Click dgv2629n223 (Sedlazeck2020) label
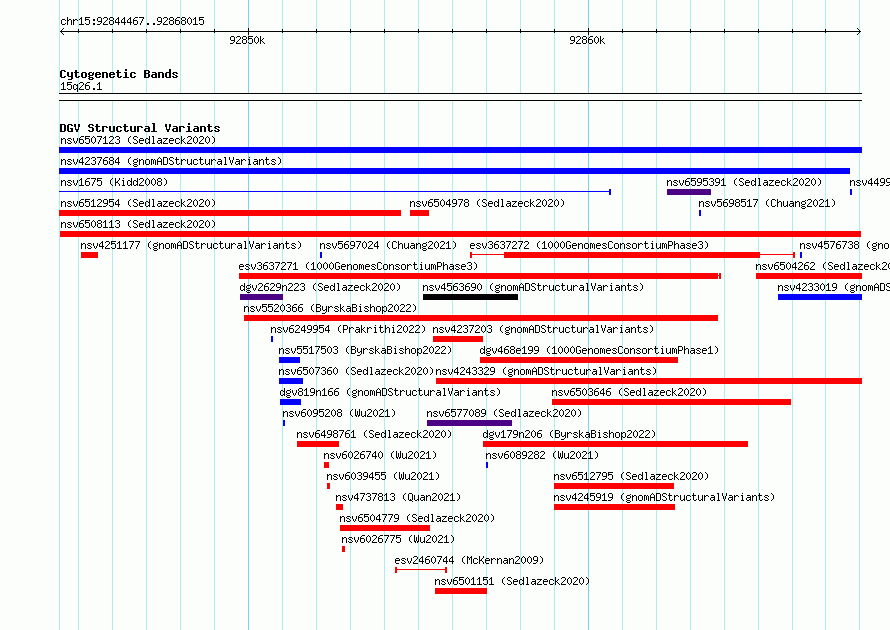Viewport: 890px width, 630px height. pyautogui.click(x=320, y=287)
